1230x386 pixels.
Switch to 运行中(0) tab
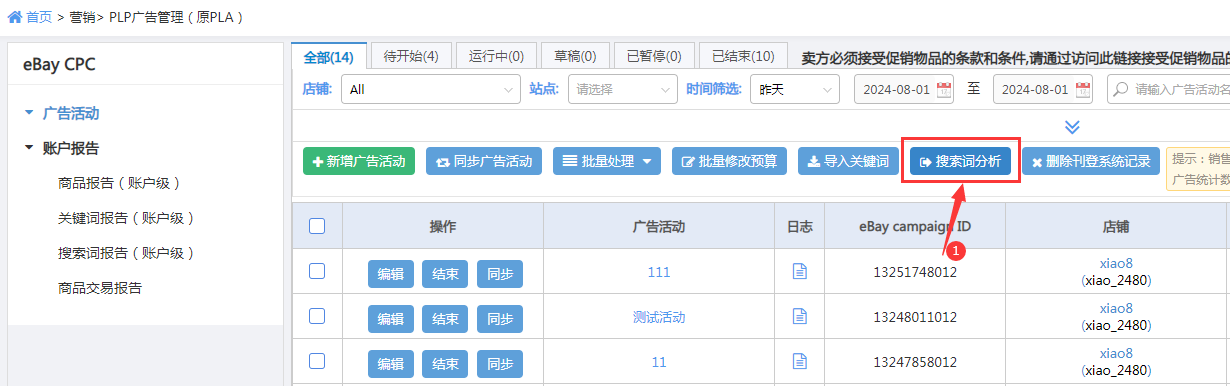point(496,56)
